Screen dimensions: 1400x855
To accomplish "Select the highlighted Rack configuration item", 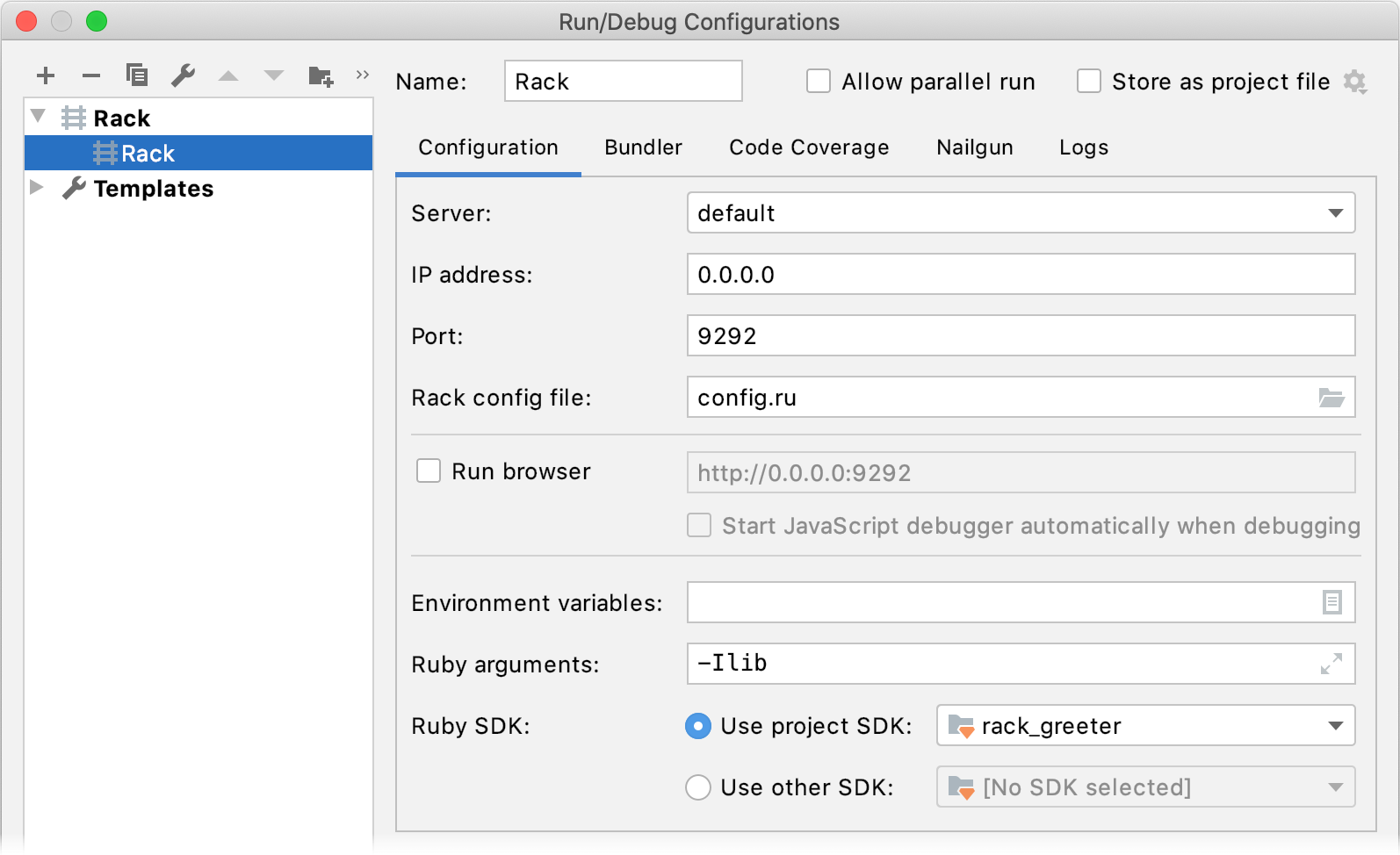I will pyautogui.click(x=198, y=153).
